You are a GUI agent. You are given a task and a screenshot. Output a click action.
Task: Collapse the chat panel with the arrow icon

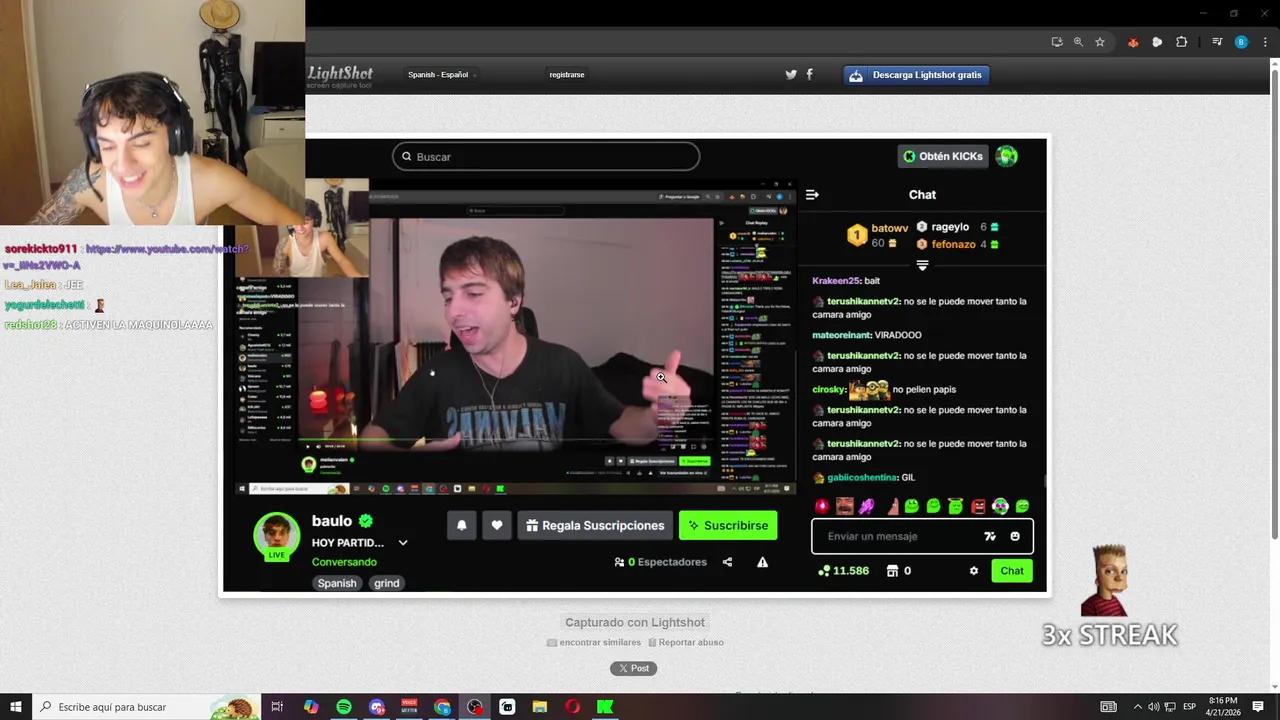812,195
